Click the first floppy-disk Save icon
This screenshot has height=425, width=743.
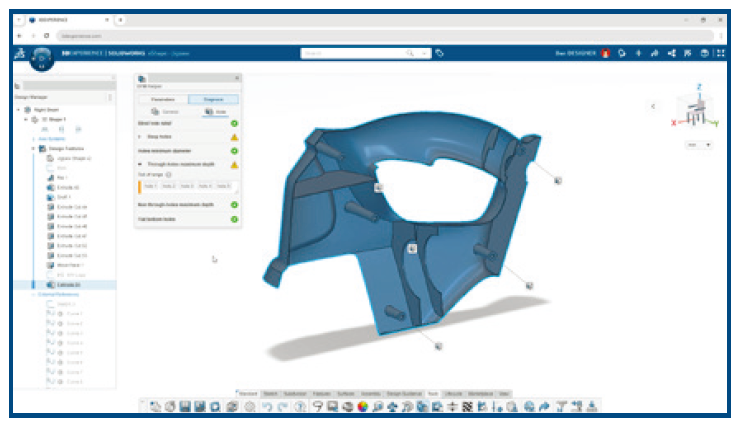pyautogui.click(x=185, y=406)
